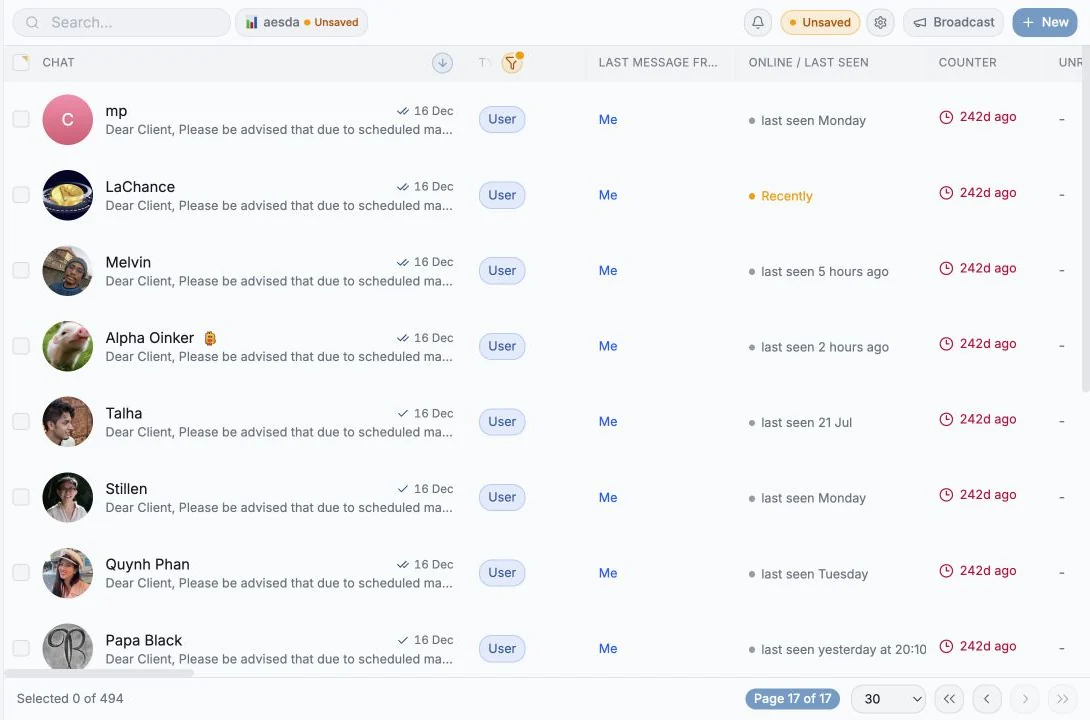
Task: Open Papa Black profile avatar
Action: click(67, 648)
